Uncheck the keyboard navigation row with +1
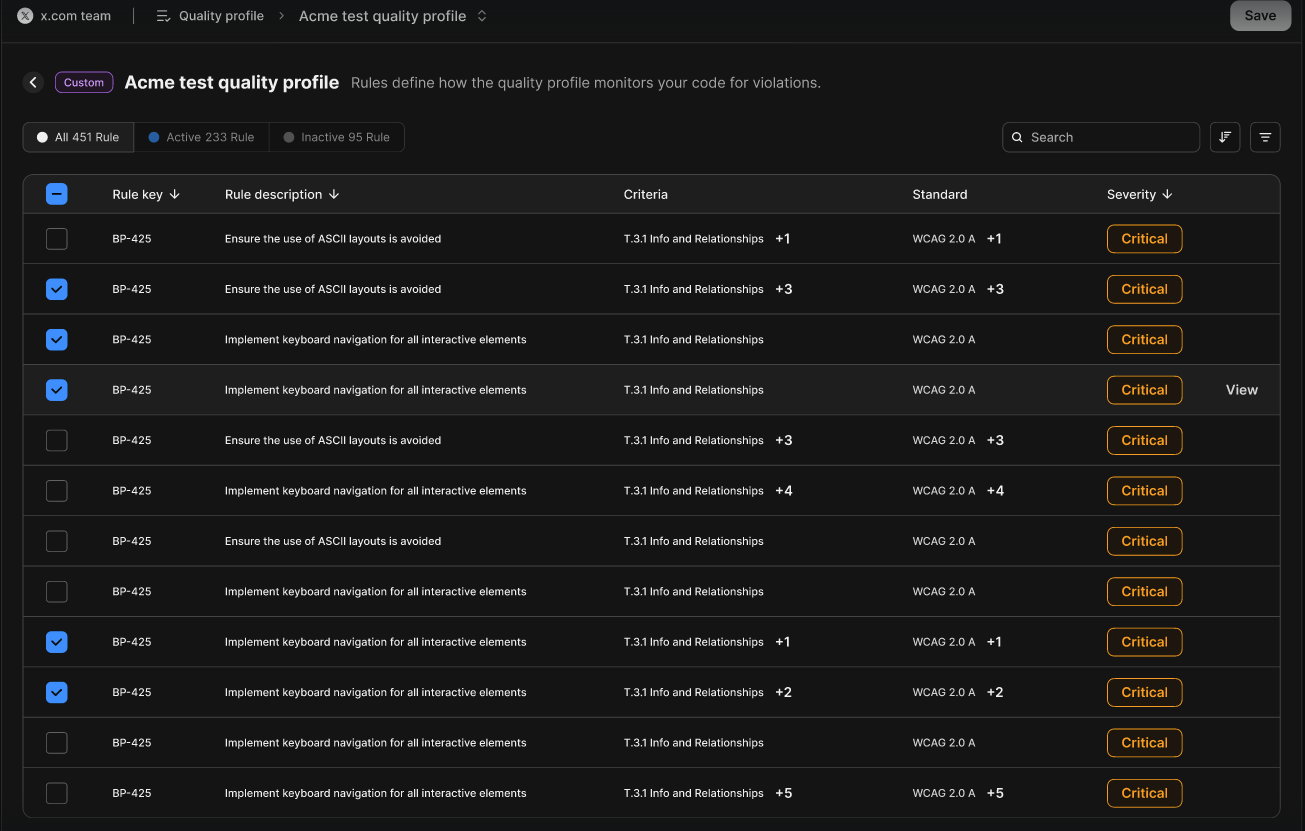1305x831 pixels. [57, 642]
